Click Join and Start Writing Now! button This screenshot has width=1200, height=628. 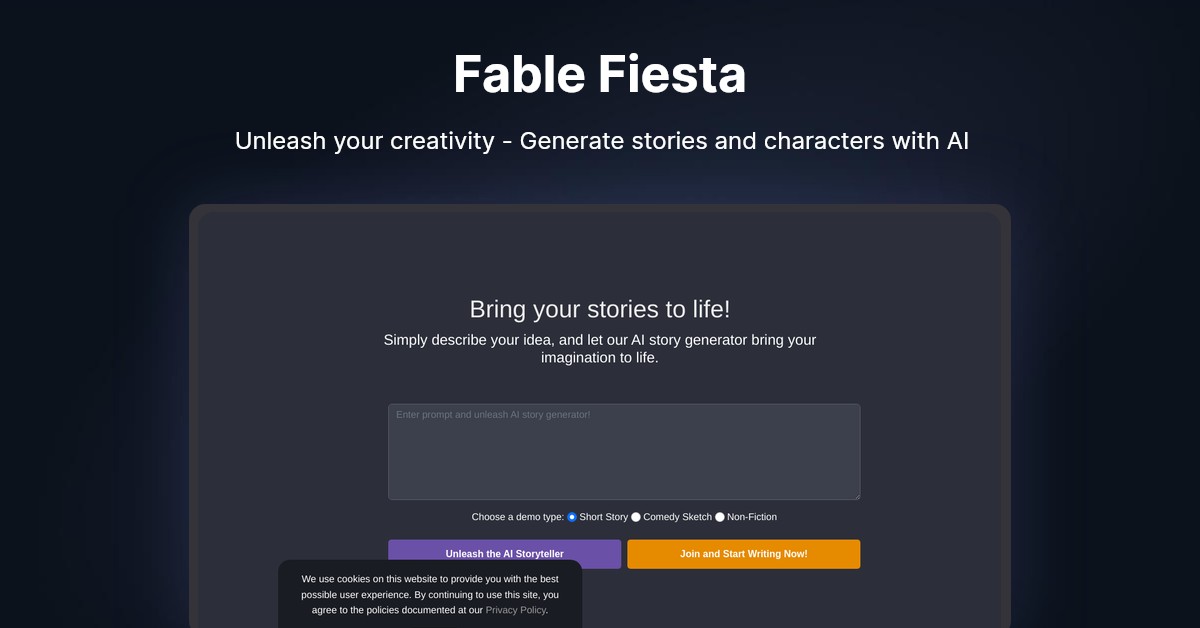coord(743,554)
